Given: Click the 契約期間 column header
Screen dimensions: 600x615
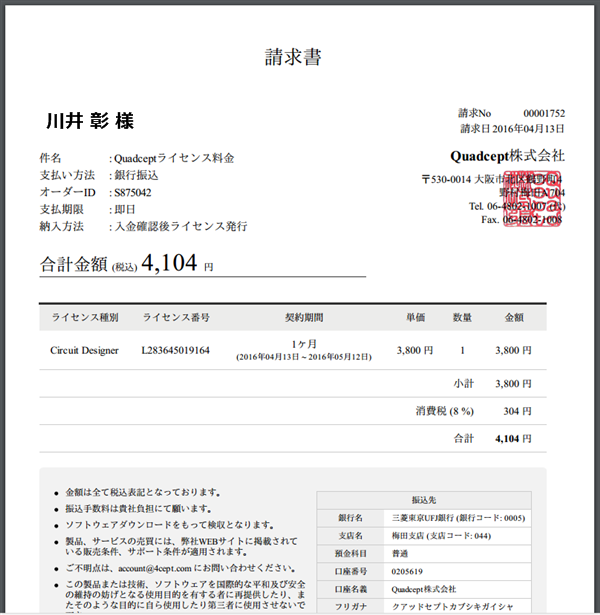Looking at the screenshot, I should pyautogui.click(x=304, y=317).
